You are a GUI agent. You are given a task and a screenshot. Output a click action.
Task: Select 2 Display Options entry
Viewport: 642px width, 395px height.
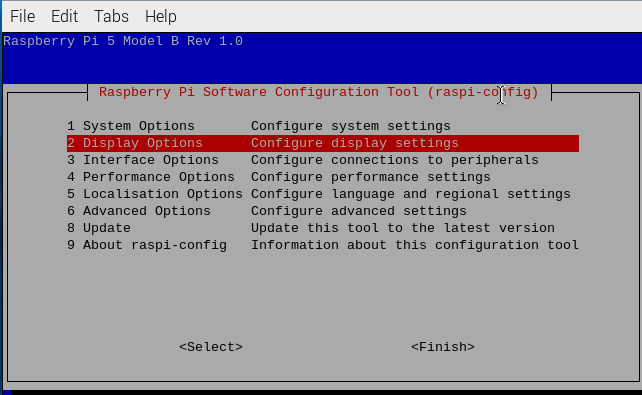(323, 143)
